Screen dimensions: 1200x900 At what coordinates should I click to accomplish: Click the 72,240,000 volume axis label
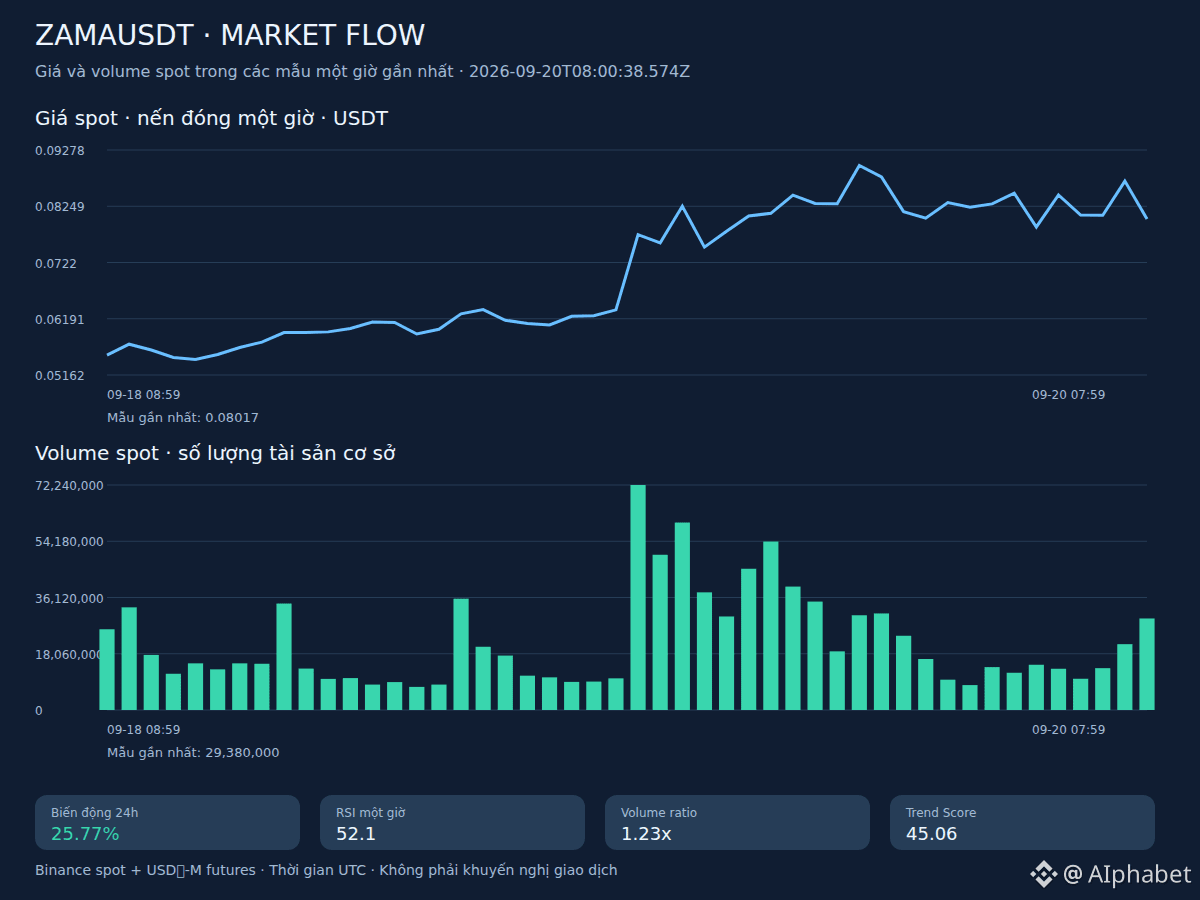[69, 486]
